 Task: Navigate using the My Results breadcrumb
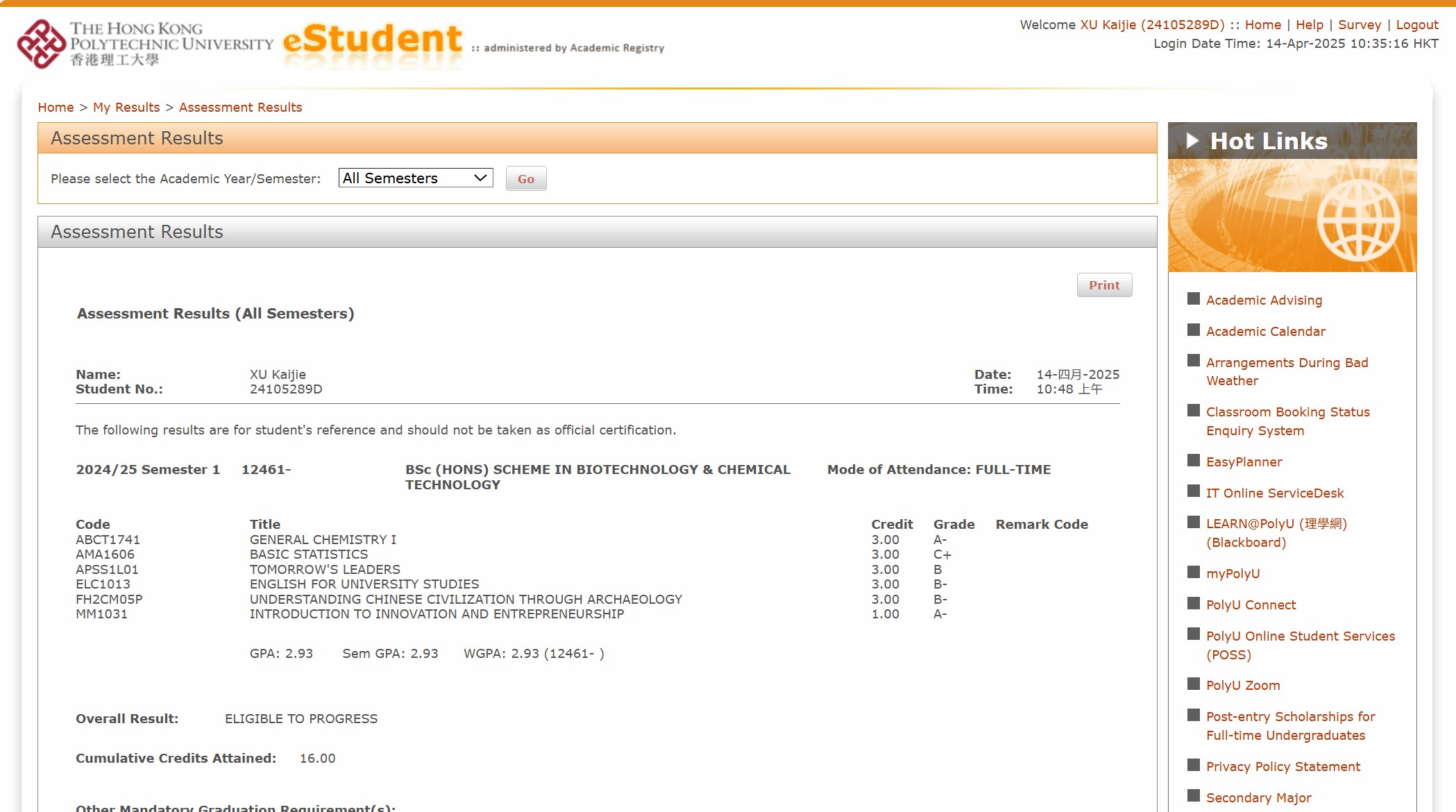126,107
